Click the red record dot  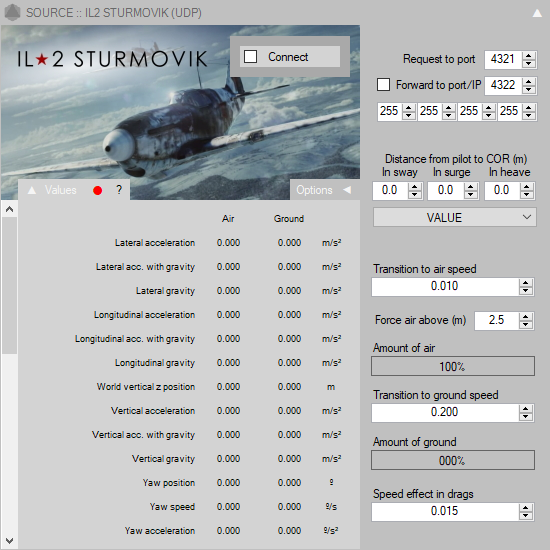98,190
